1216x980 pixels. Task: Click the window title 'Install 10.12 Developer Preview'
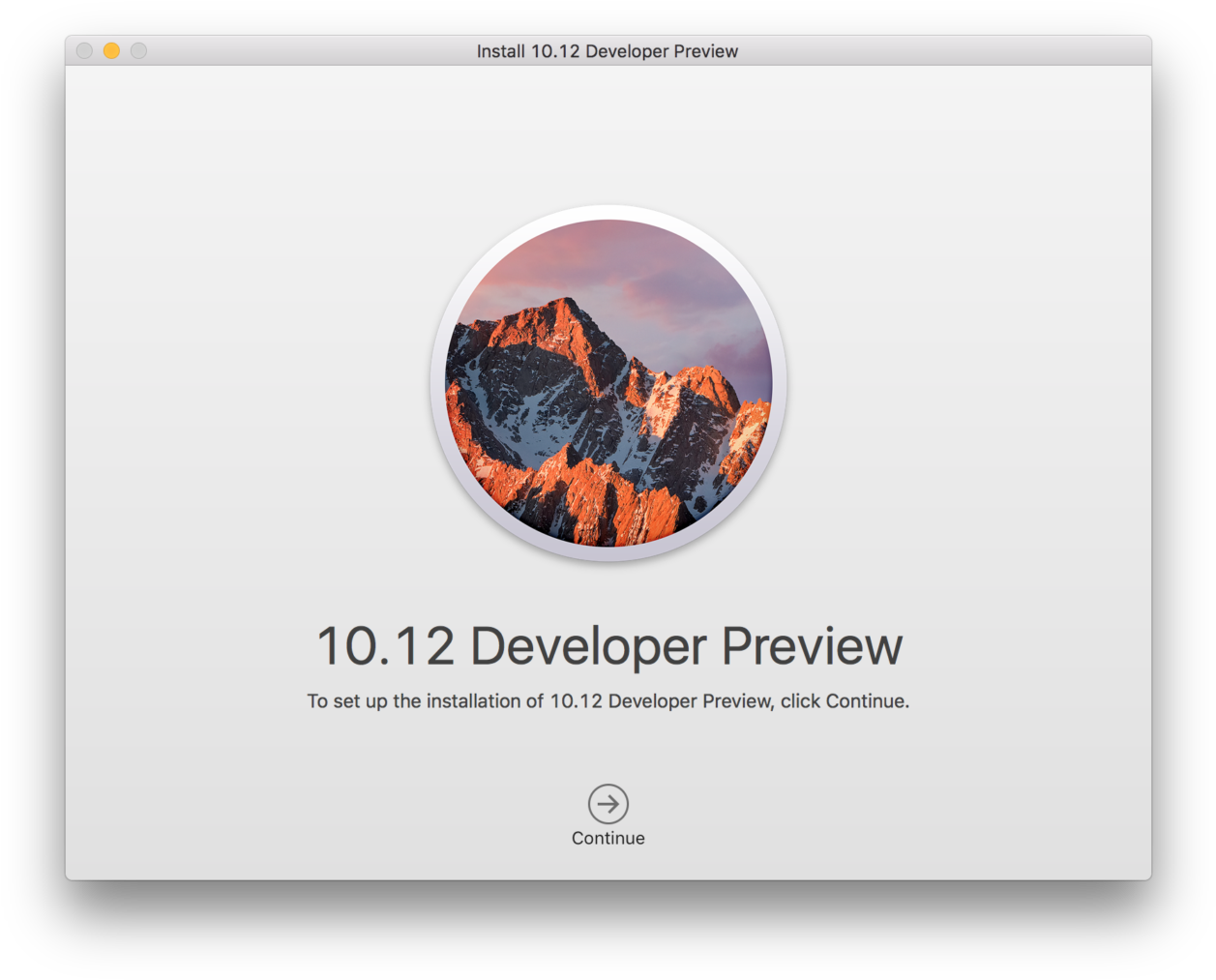coord(607,51)
